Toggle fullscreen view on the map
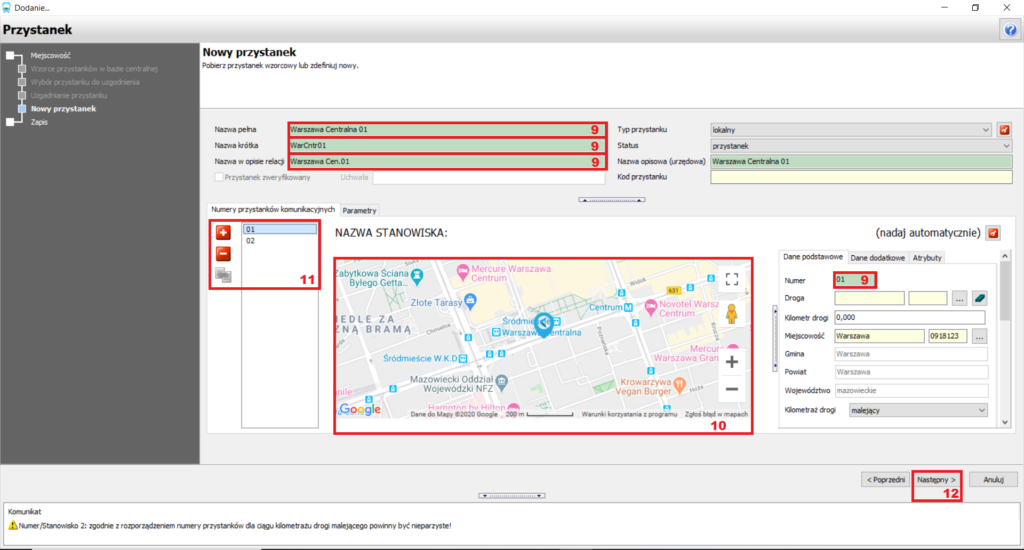The height and width of the screenshot is (550, 1024). point(732,280)
